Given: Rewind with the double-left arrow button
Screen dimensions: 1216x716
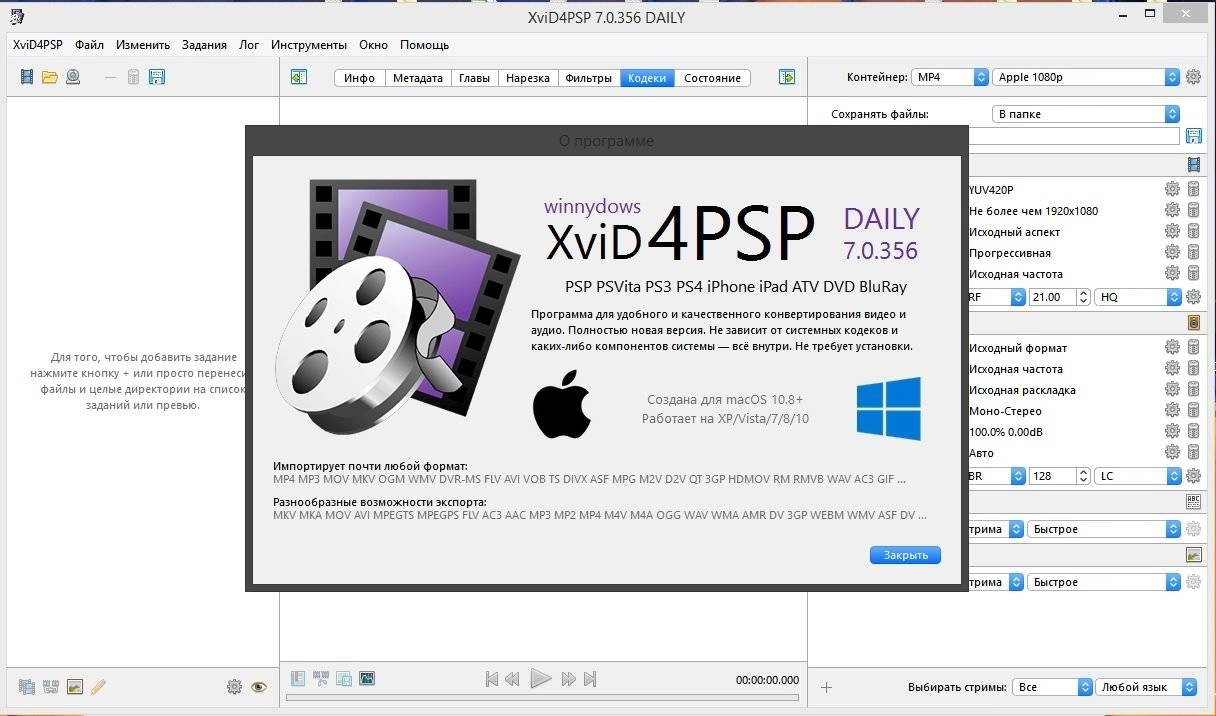Looking at the screenshot, I should pos(512,679).
